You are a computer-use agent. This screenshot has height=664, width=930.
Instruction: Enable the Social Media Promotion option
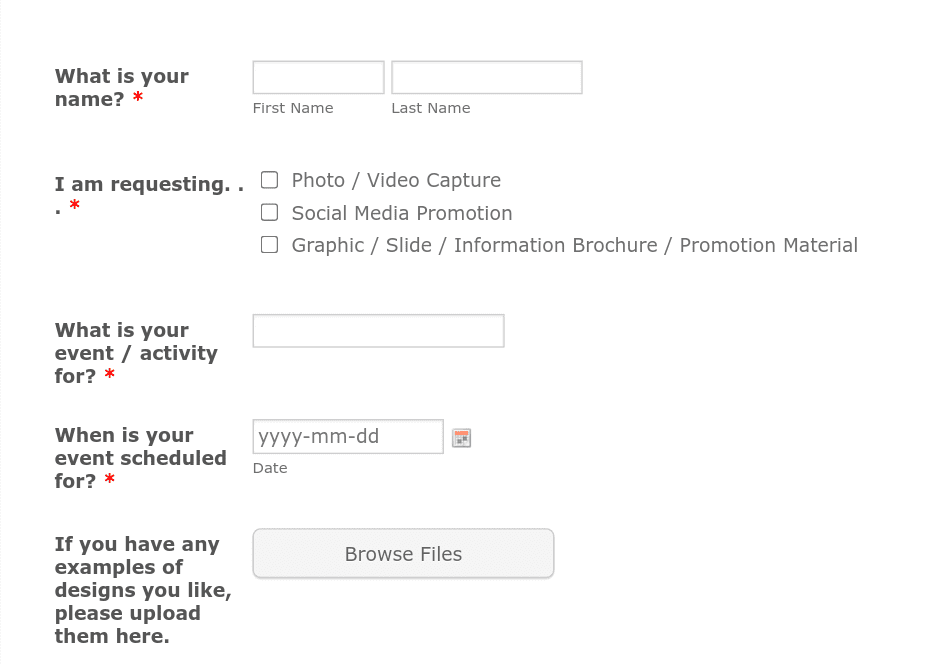(269, 212)
